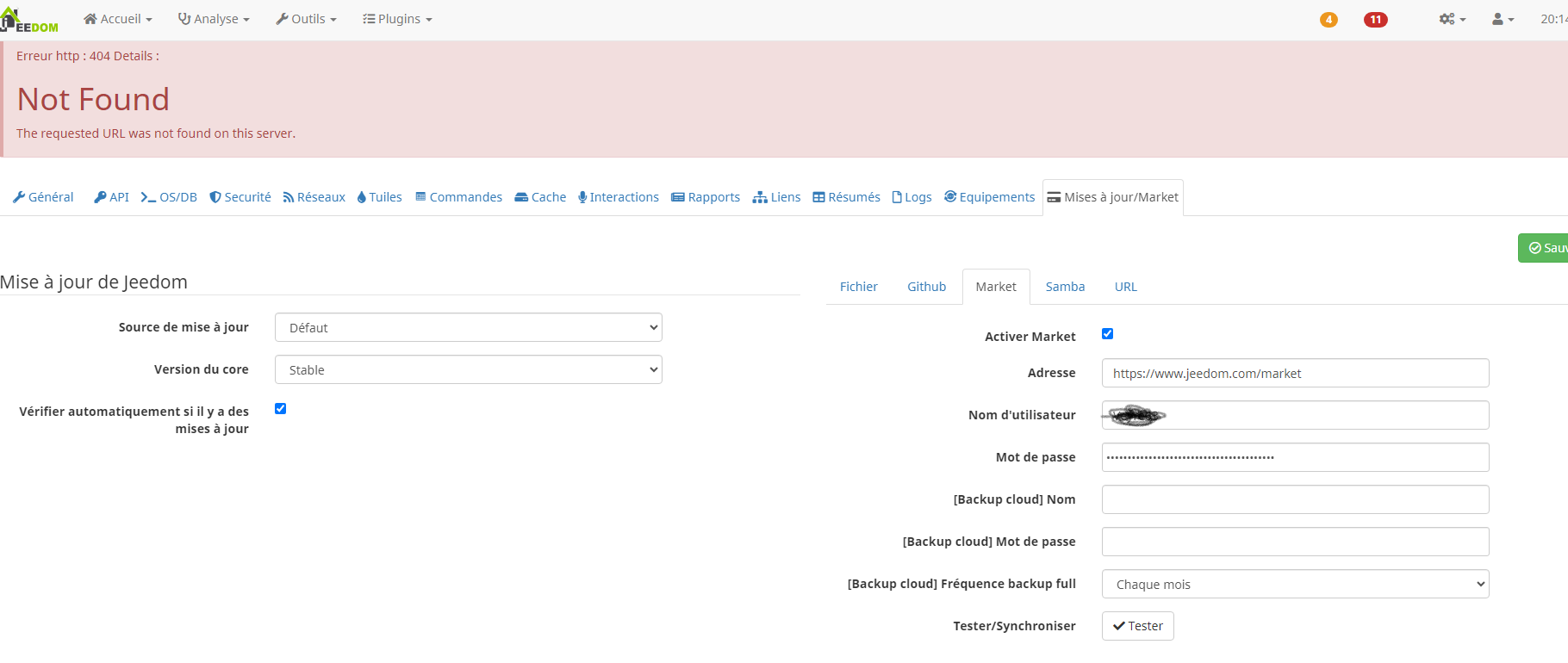Open the Liens tab

(x=776, y=197)
